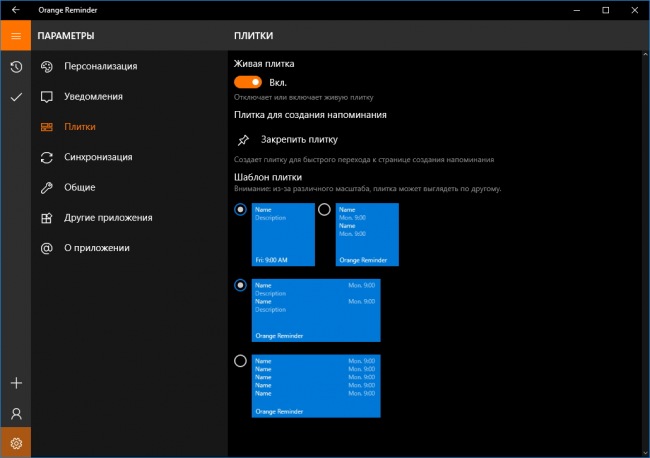
Task: Open the Другие приложения section
Action: pyautogui.click(x=129, y=218)
